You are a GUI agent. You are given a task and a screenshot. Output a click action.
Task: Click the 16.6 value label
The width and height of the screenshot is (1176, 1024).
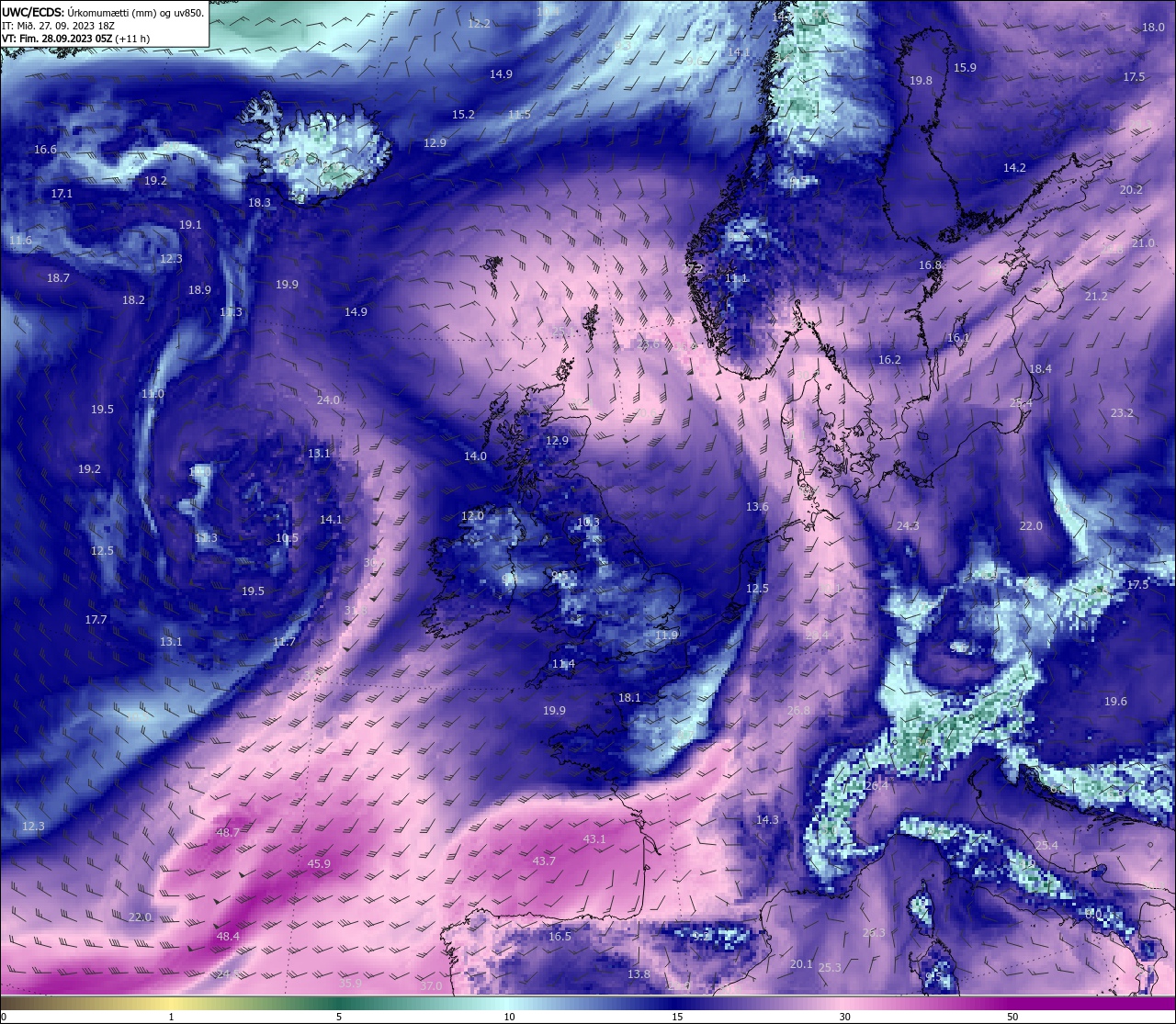45,150
